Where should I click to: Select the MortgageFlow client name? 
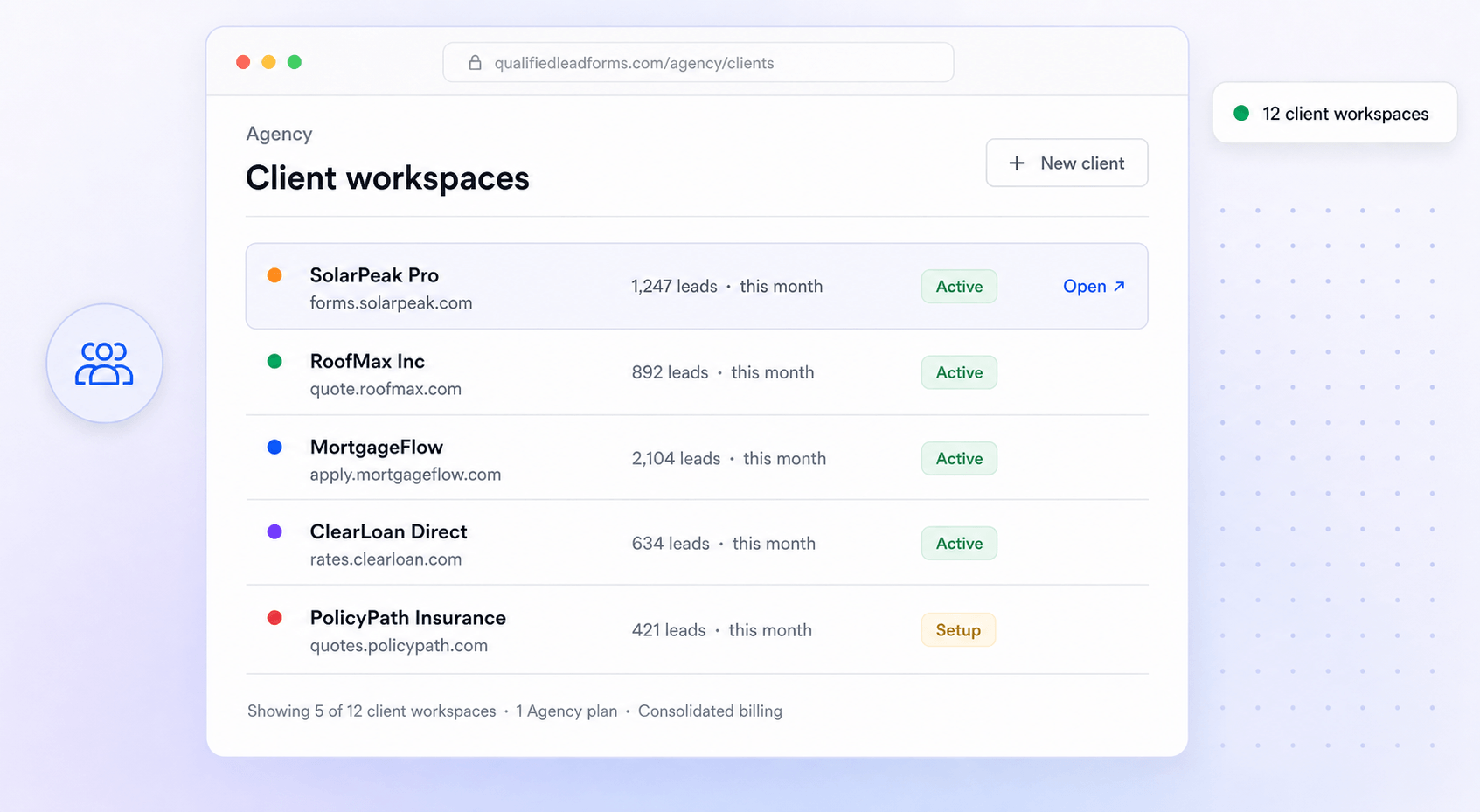coord(377,447)
